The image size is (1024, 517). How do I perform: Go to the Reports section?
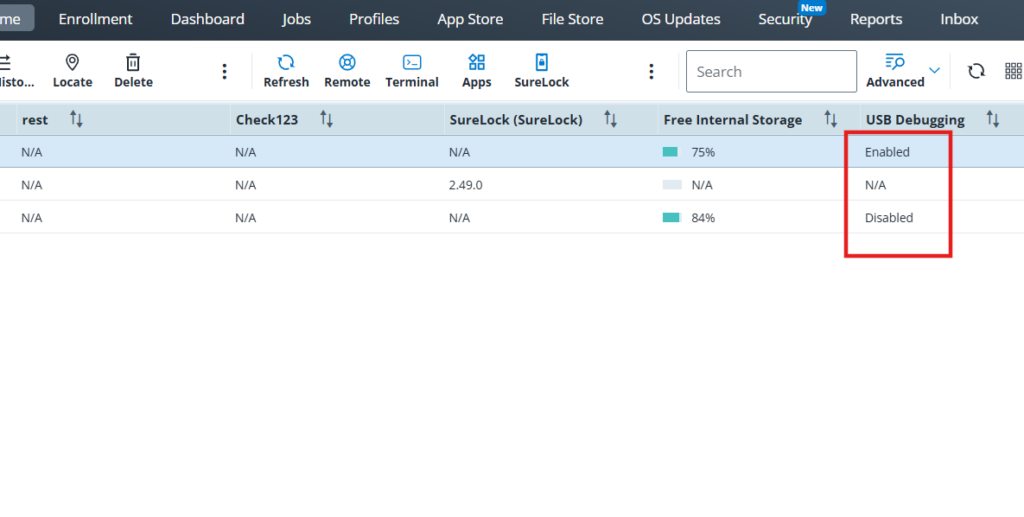click(876, 19)
